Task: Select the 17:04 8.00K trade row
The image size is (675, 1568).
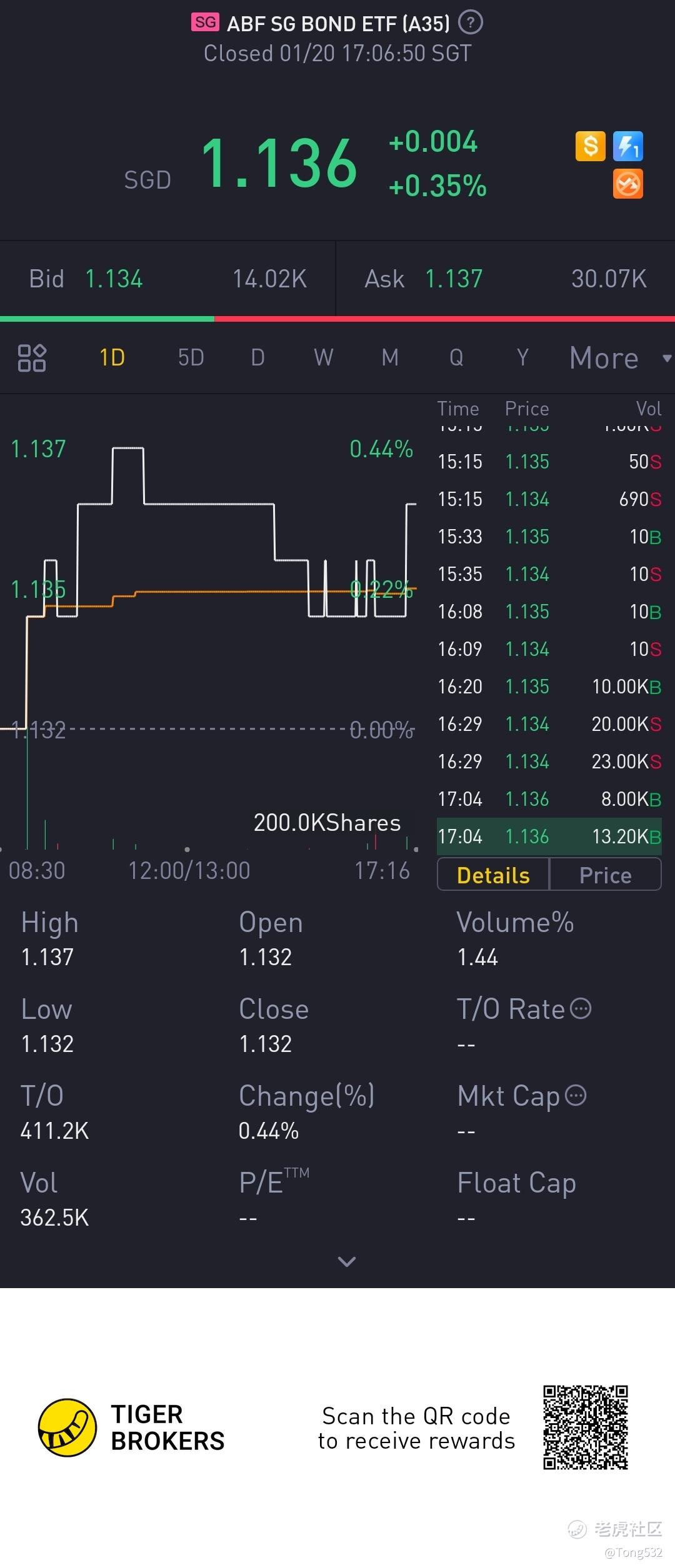Action: [549, 799]
